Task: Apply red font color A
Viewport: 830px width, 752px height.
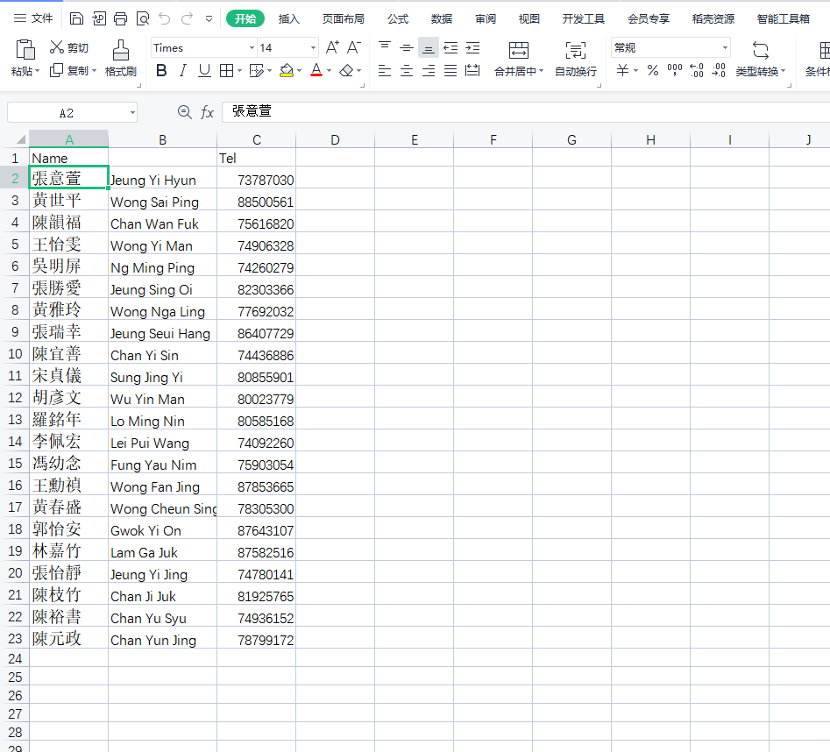Action: tap(316, 70)
